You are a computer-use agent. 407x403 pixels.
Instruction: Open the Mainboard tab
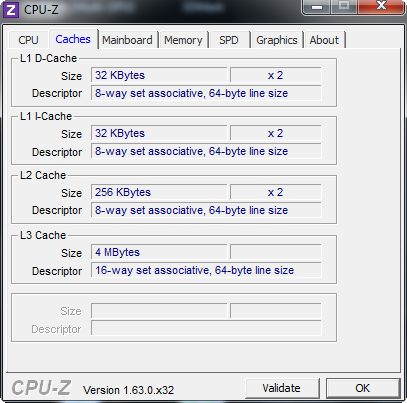point(127,40)
